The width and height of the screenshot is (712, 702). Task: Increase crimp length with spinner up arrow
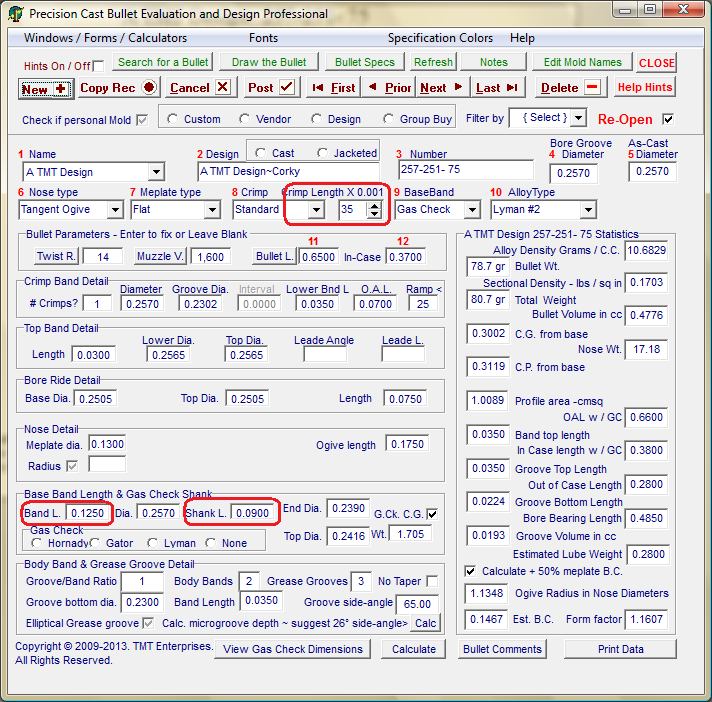coord(374,206)
